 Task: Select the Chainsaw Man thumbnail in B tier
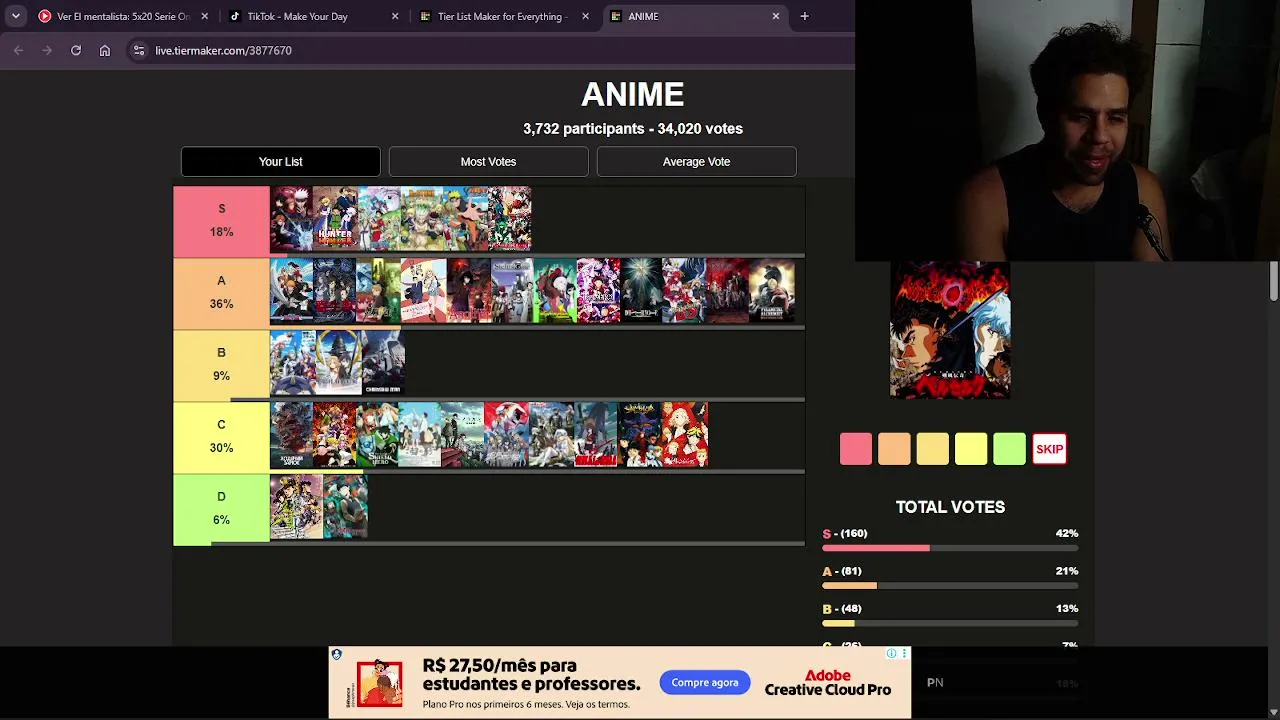[383, 362]
